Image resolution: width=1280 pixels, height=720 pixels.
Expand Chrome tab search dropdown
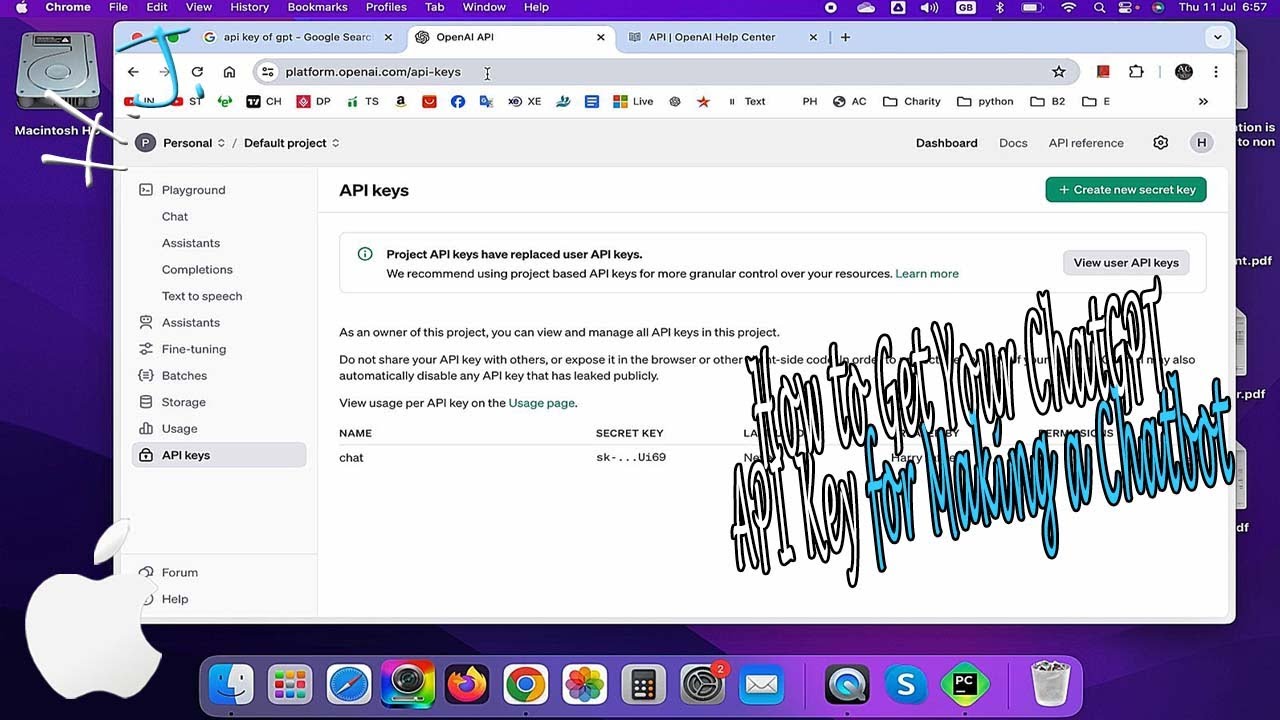tap(1217, 37)
